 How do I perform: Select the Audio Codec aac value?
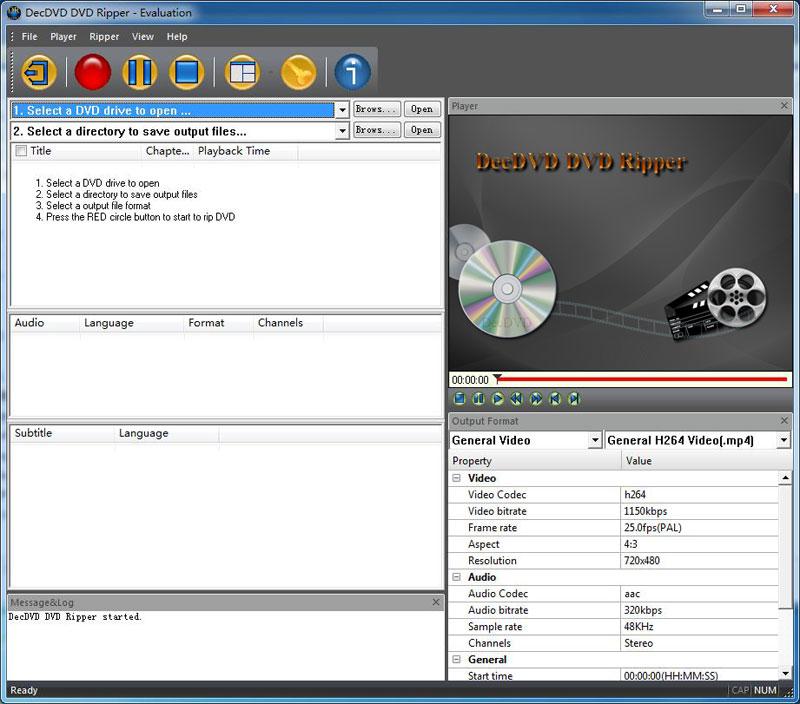point(699,594)
